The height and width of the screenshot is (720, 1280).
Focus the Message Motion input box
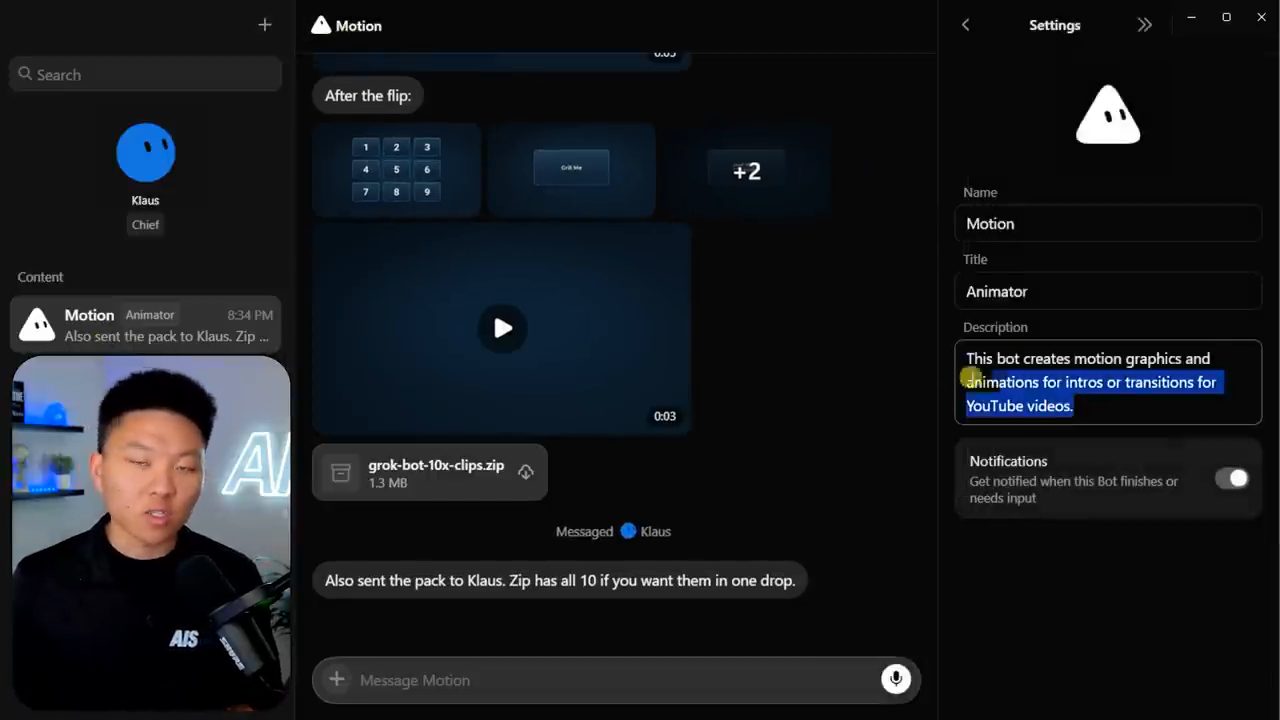pos(615,680)
